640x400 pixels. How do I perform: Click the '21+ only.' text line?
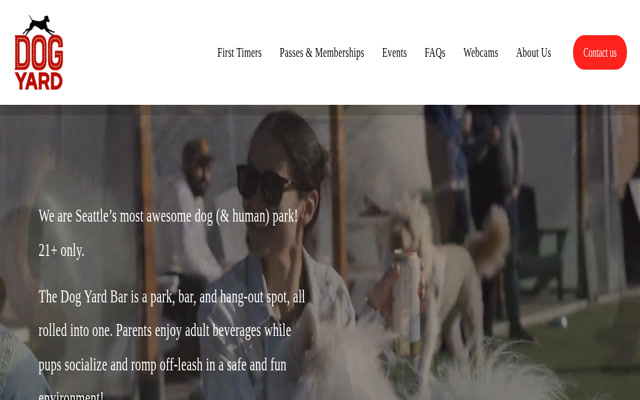click(x=61, y=250)
